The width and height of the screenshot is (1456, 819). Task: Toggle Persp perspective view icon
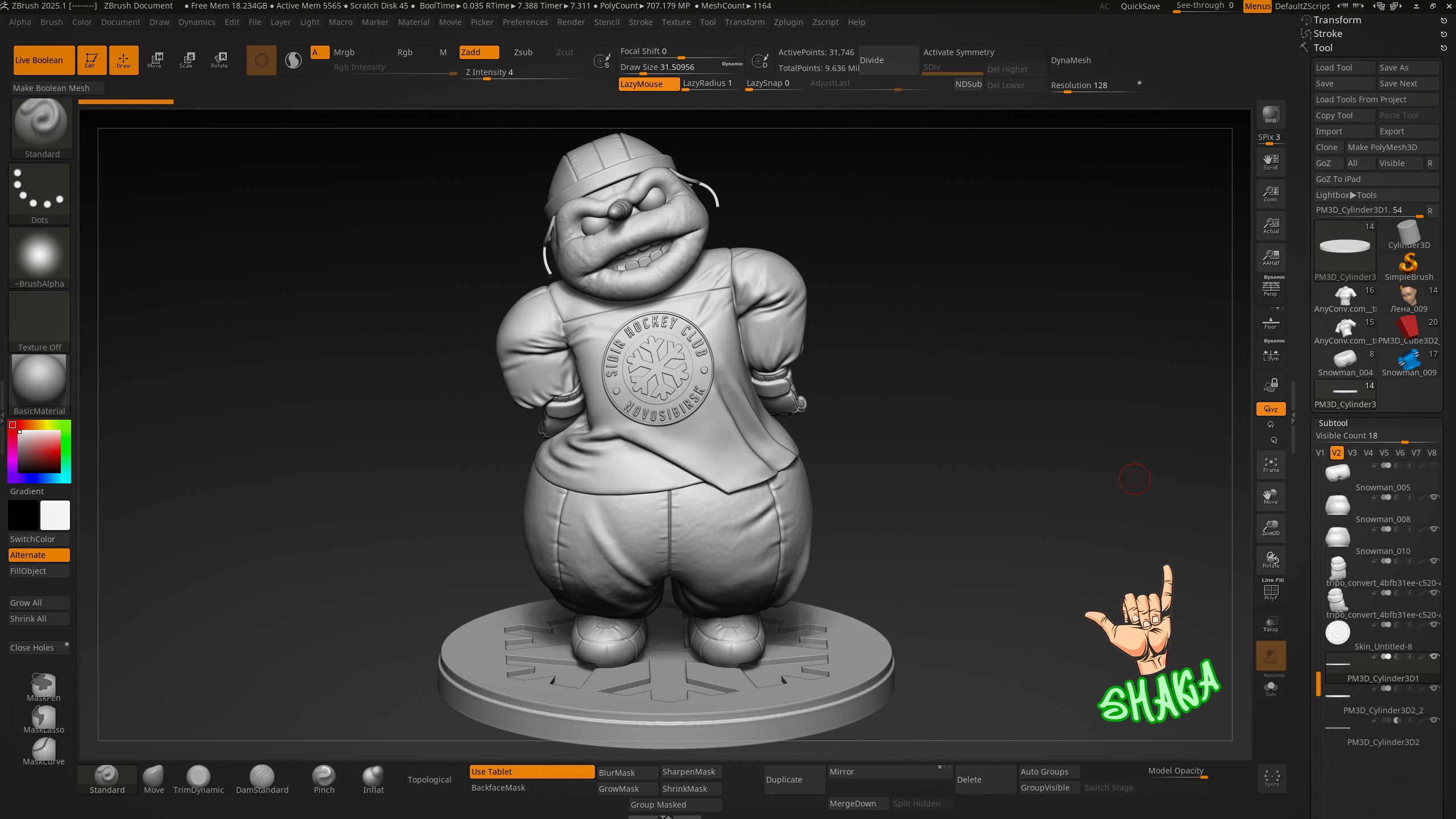tap(1271, 289)
